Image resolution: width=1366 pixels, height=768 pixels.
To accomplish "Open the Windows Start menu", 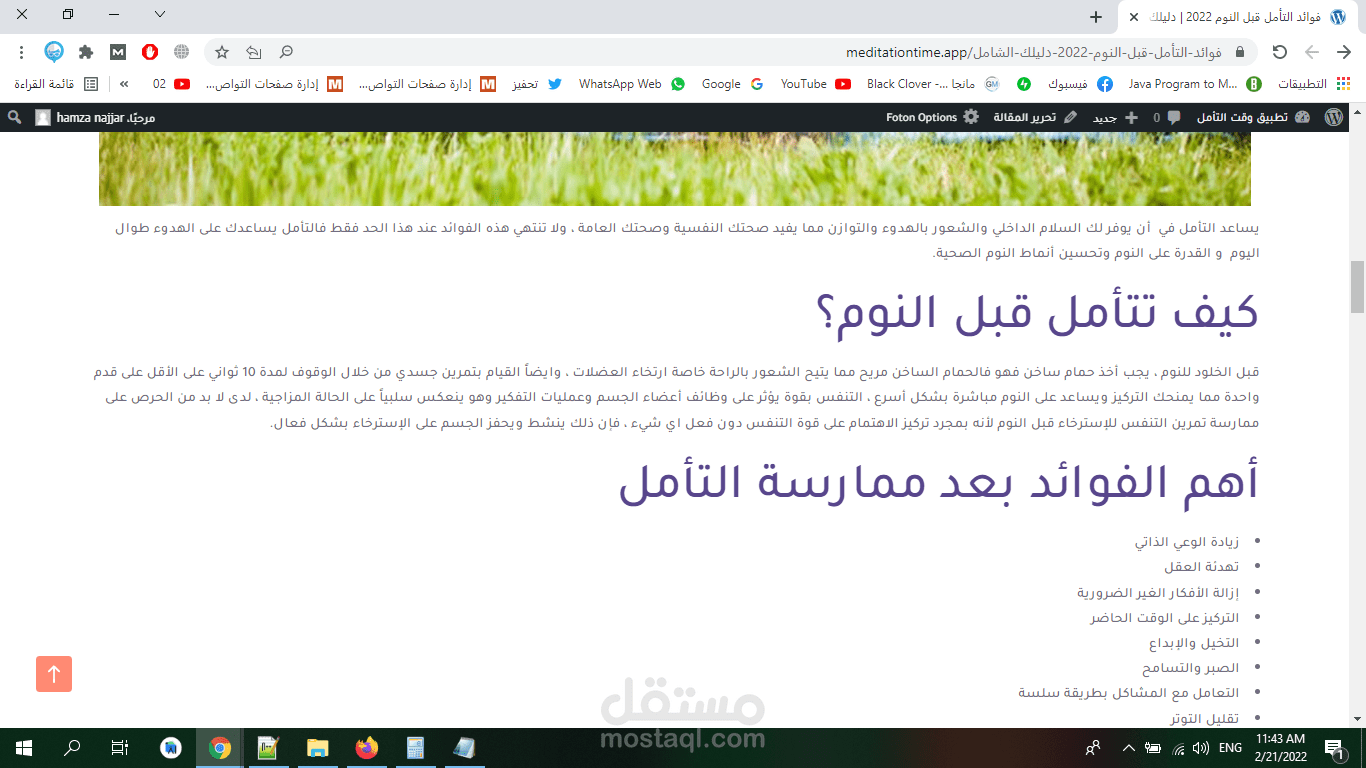I will [x=24, y=747].
